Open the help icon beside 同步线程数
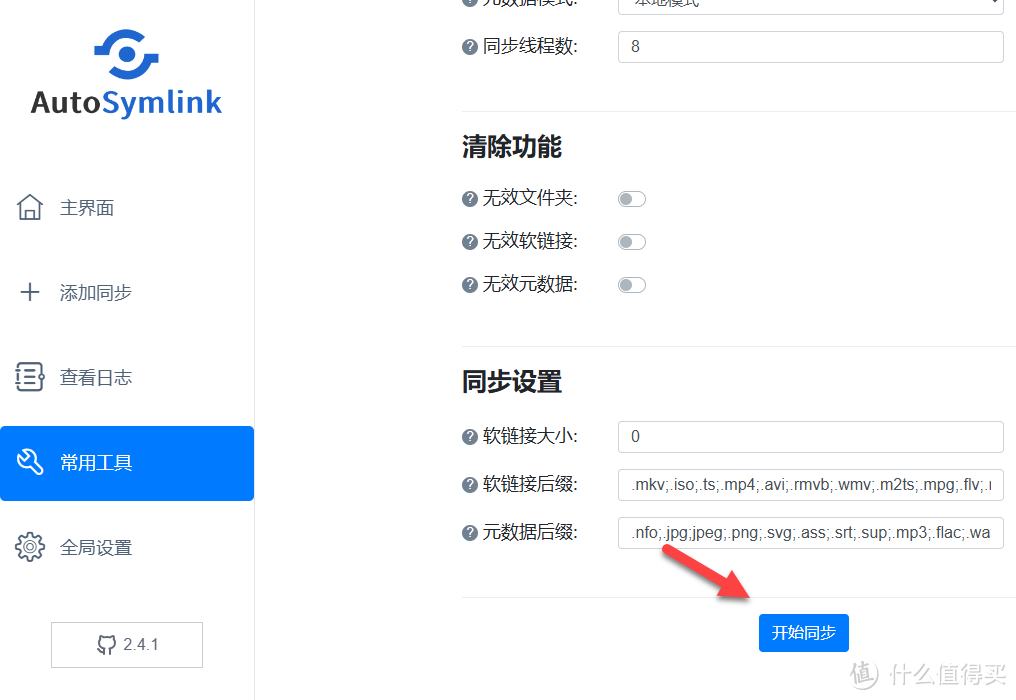1016x700 pixels. pos(469,46)
